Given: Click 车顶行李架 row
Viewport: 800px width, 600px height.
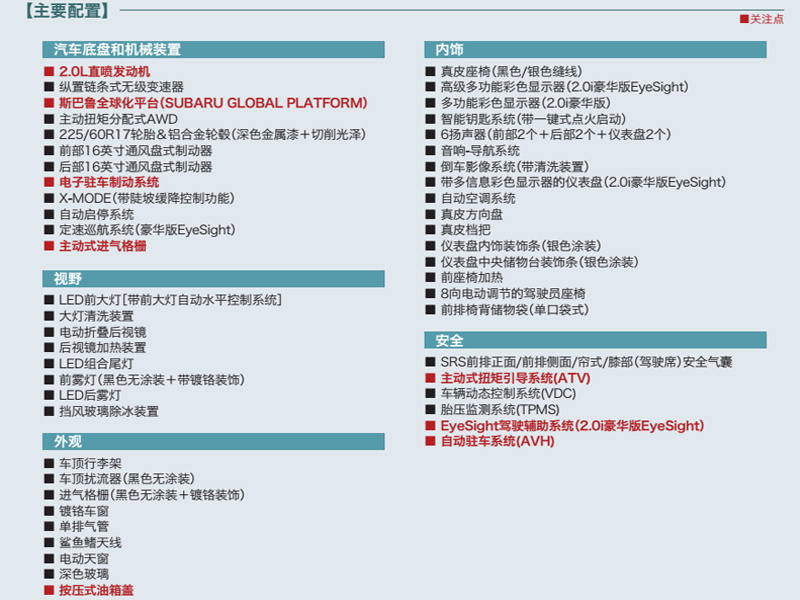Looking at the screenshot, I should click(83, 463).
